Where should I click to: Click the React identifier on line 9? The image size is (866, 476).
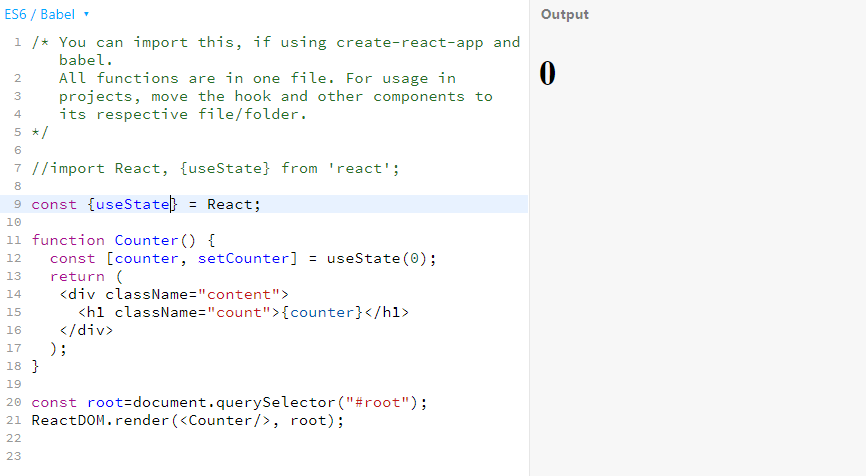(229, 204)
